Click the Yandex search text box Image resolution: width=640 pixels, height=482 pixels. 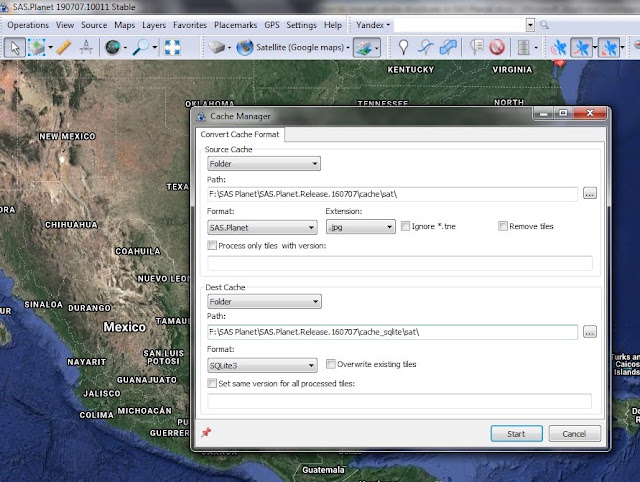click(460, 25)
